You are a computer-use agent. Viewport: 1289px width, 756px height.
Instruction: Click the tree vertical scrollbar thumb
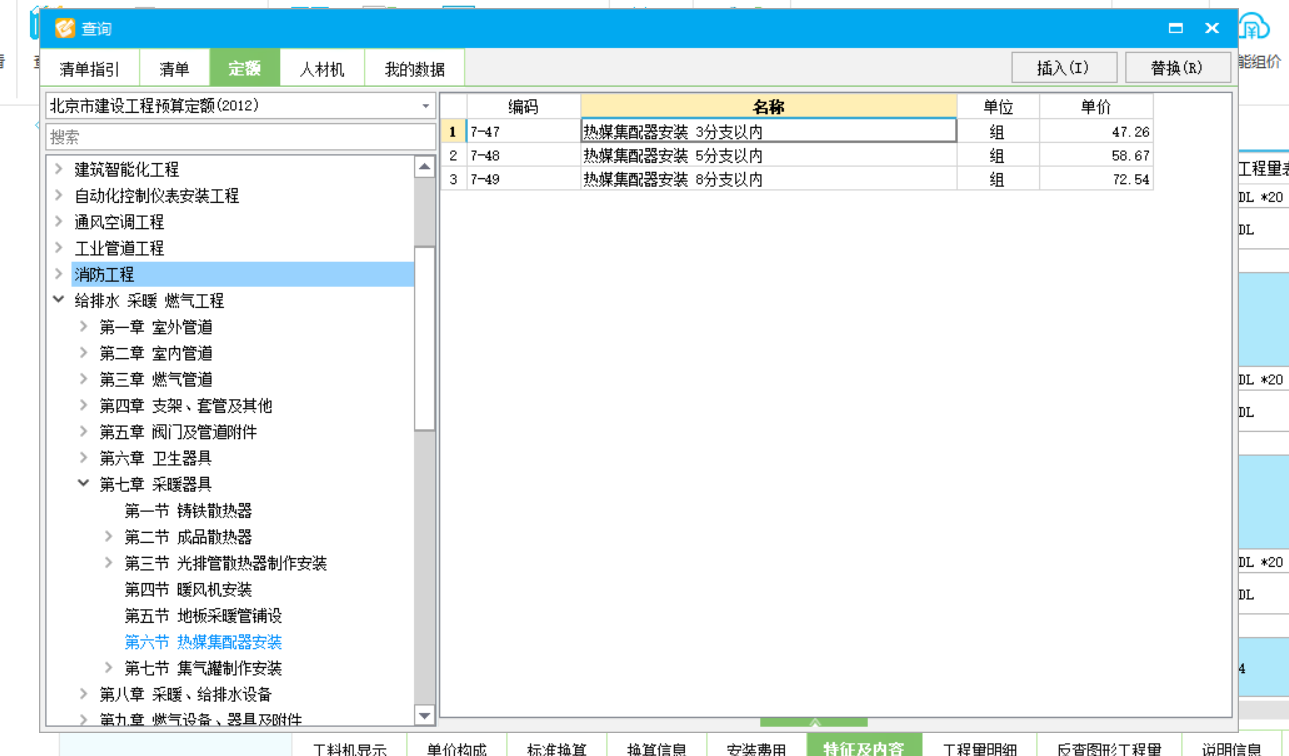point(425,338)
